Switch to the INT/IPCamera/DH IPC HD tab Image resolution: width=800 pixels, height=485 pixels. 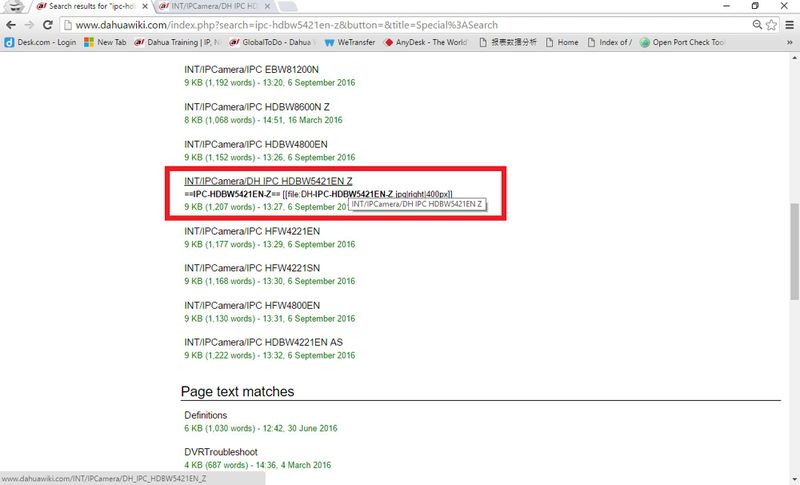click(214, 7)
